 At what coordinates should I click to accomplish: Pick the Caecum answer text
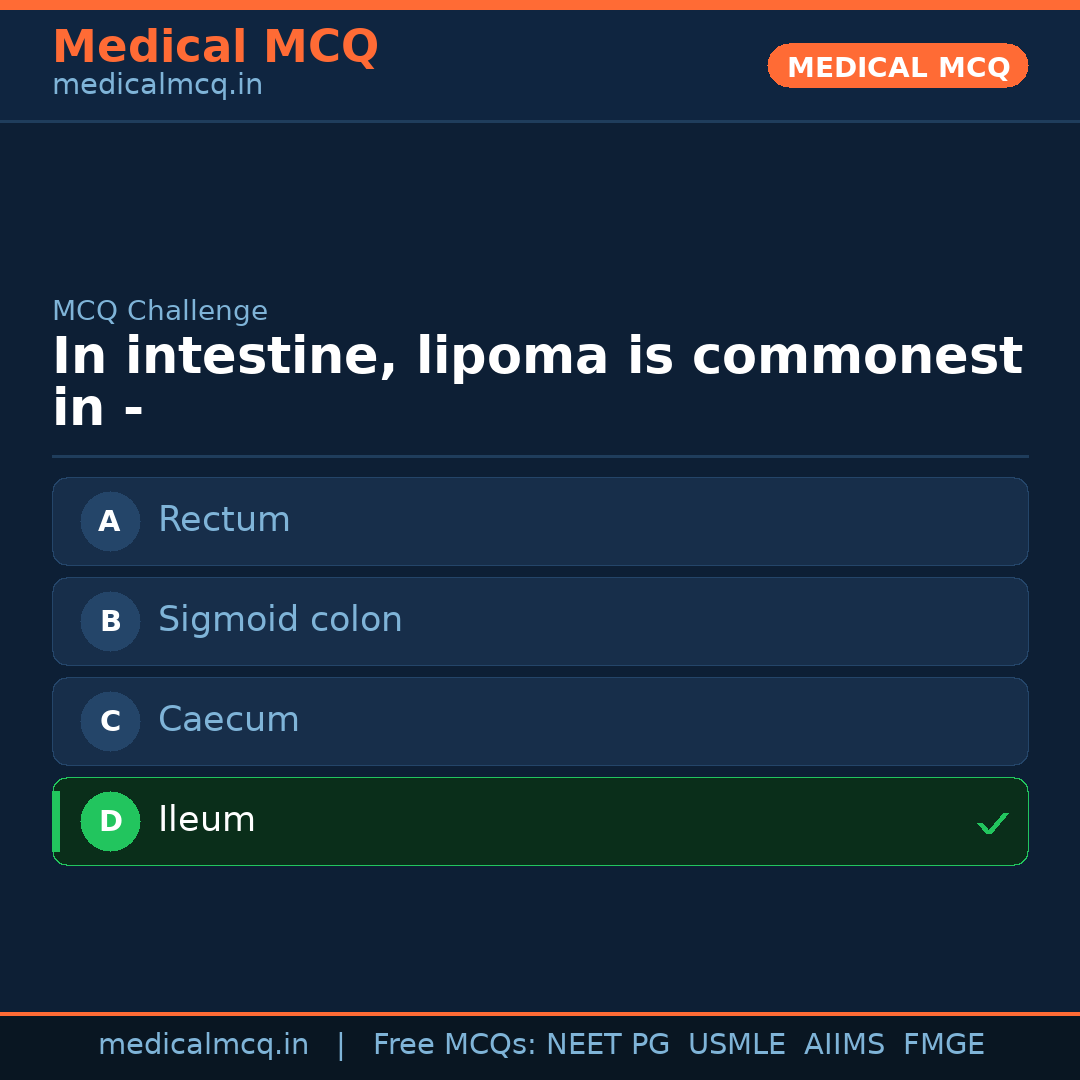[228, 720]
